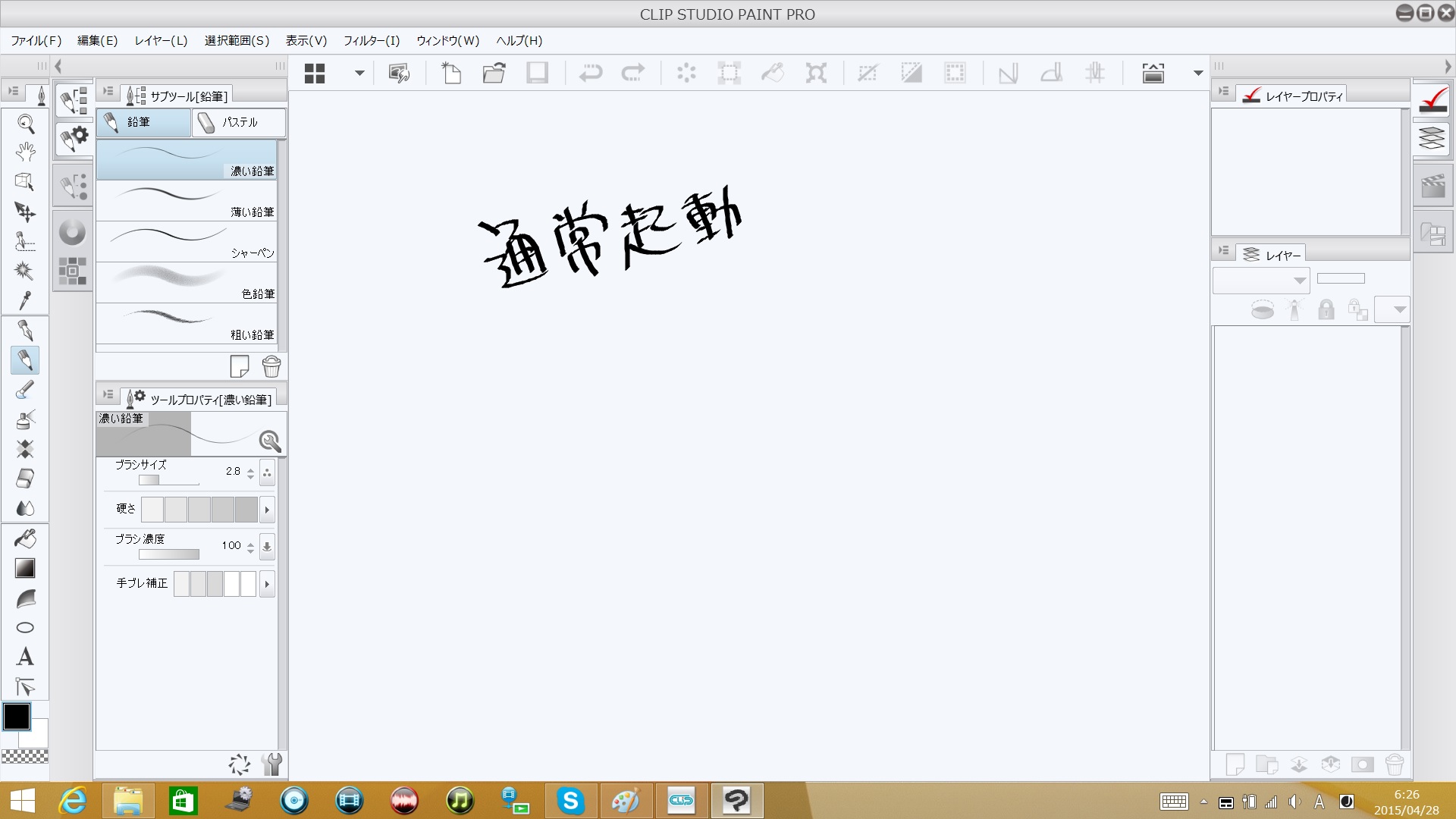Image resolution: width=1456 pixels, height=819 pixels.
Task: Select the Zoom magnifier tool
Action: pos(25,124)
